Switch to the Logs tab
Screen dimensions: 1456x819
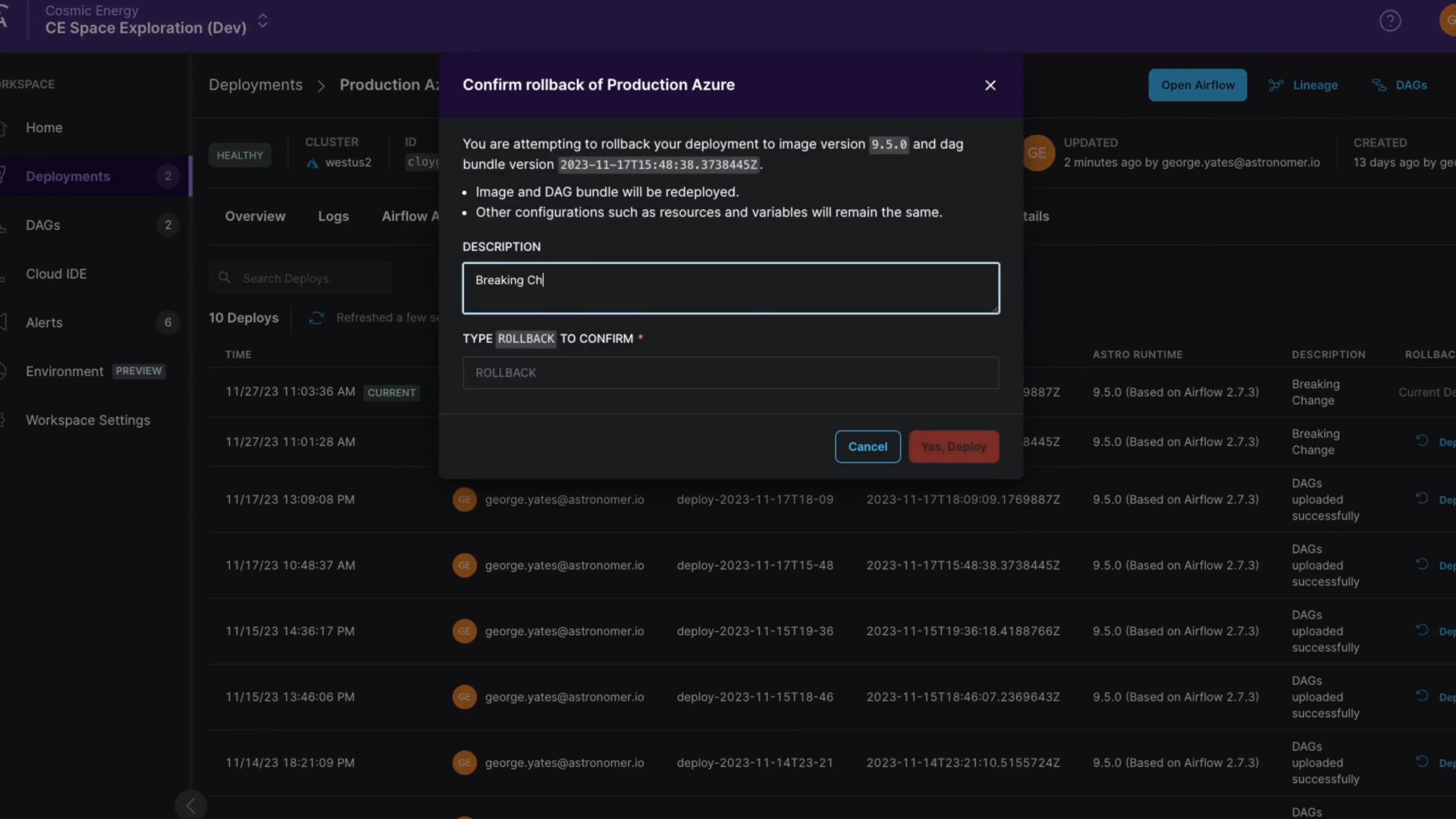pyautogui.click(x=333, y=216)
